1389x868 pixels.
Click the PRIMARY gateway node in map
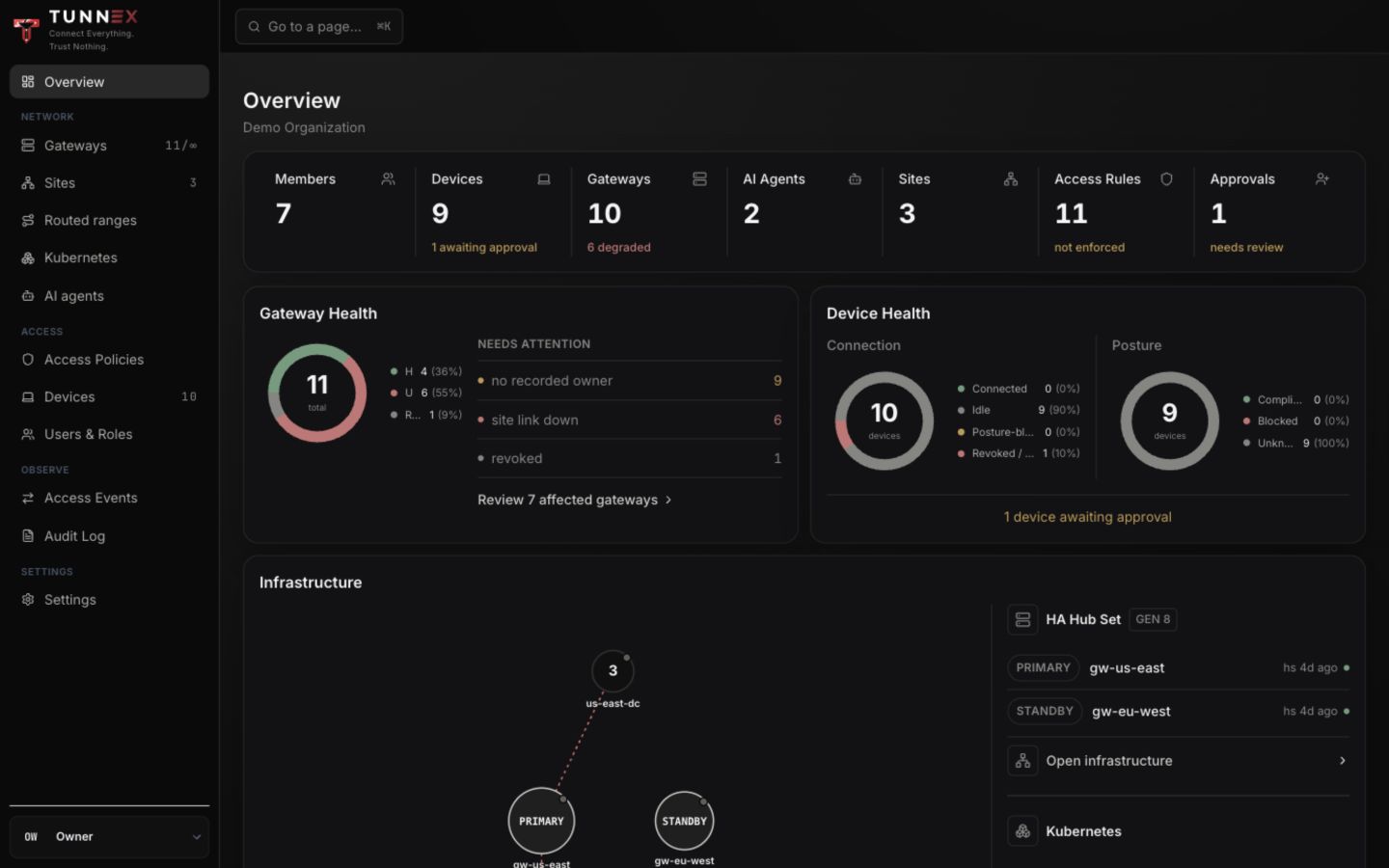pyautogui.click(x=541, y=822)
